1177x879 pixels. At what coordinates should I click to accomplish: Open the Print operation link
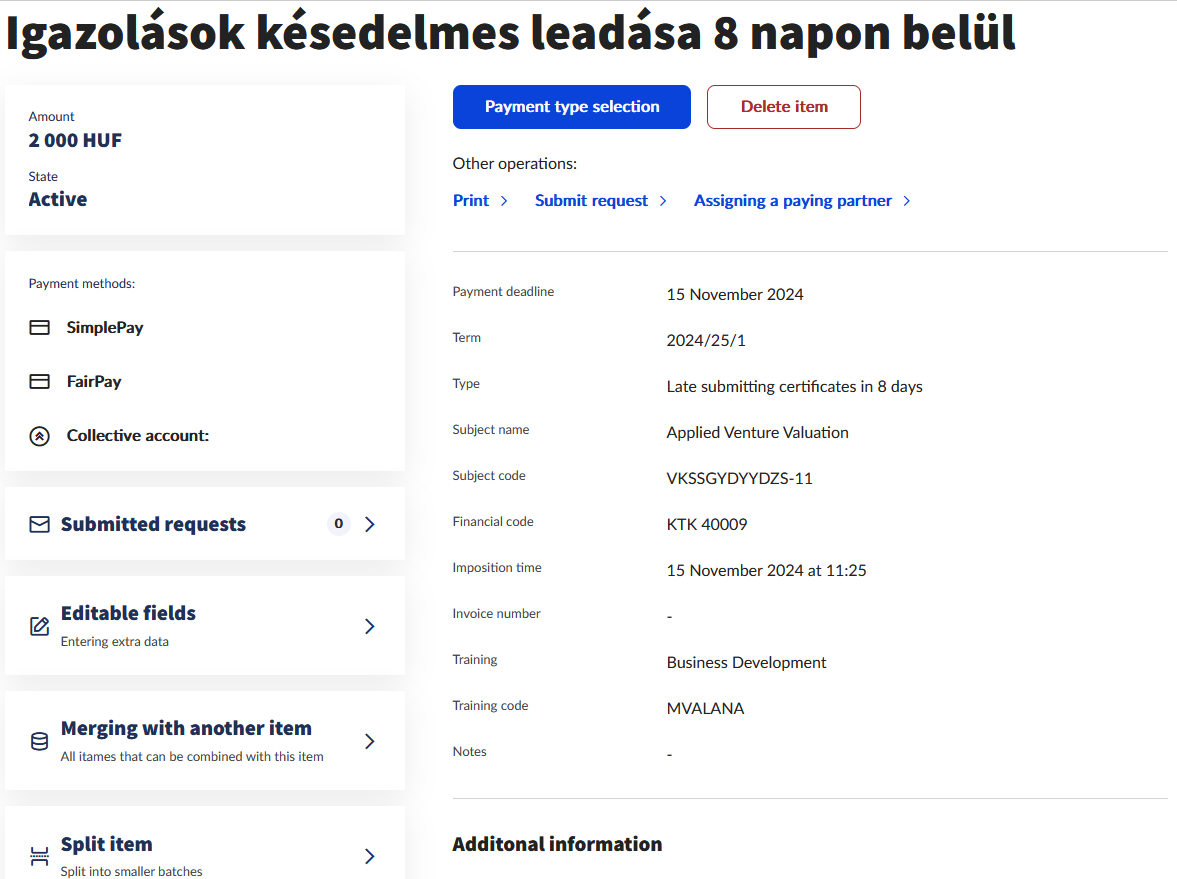click(x=471, y=201)
